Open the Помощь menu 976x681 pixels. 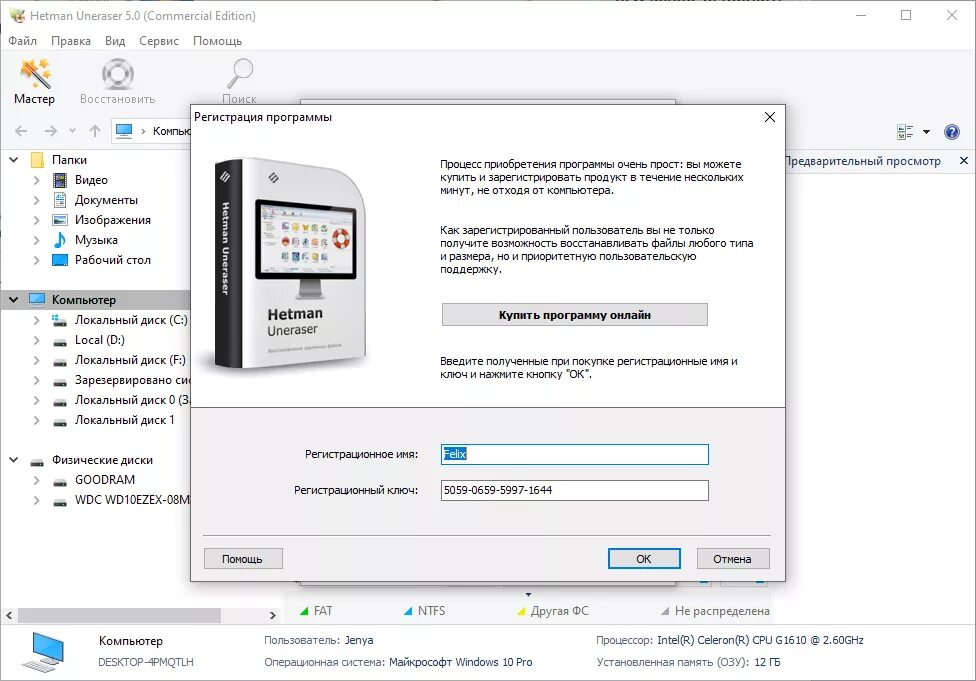click(x=217, y=40)
